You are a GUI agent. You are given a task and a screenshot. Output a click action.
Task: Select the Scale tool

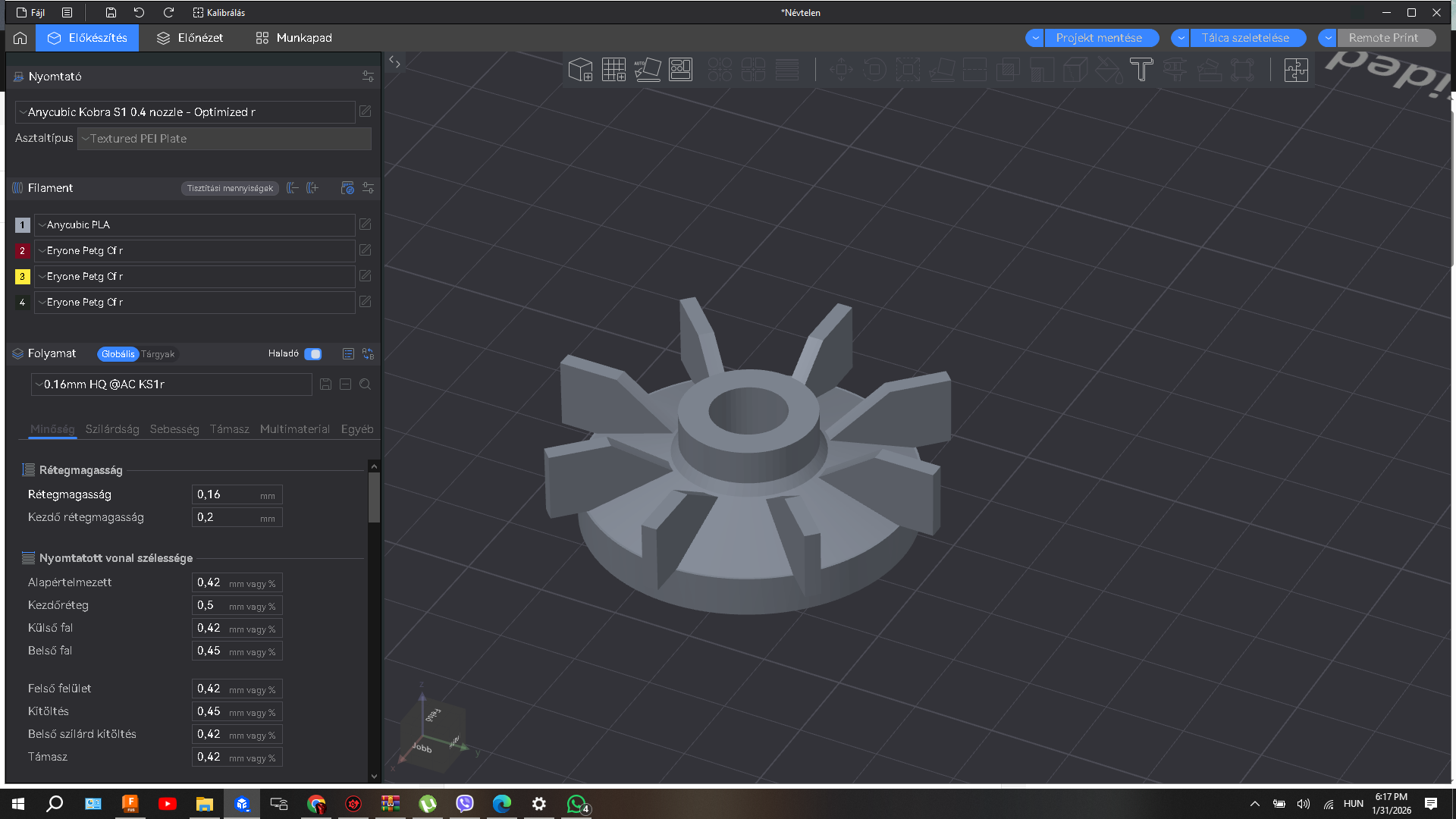click(908, 70)
